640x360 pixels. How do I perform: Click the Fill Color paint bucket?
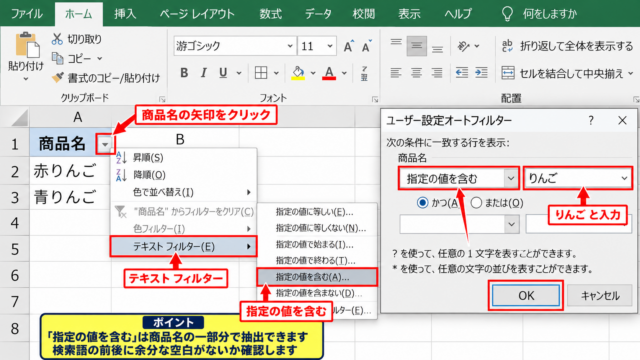click(298, 73)
